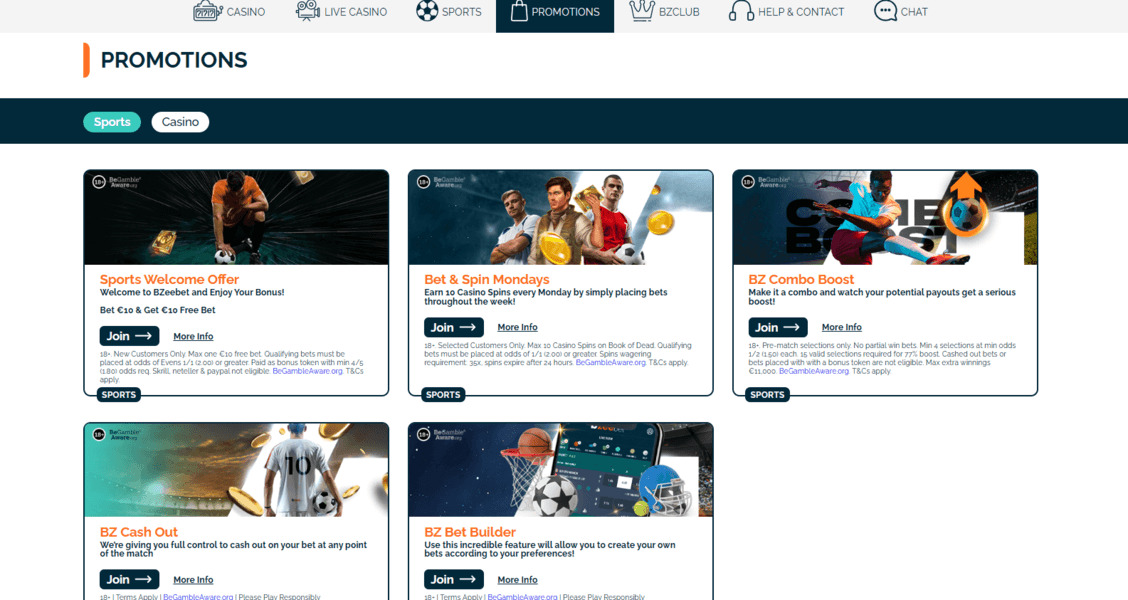
Task: Open the HELP & CONTACT menu label
Action: 801,12
